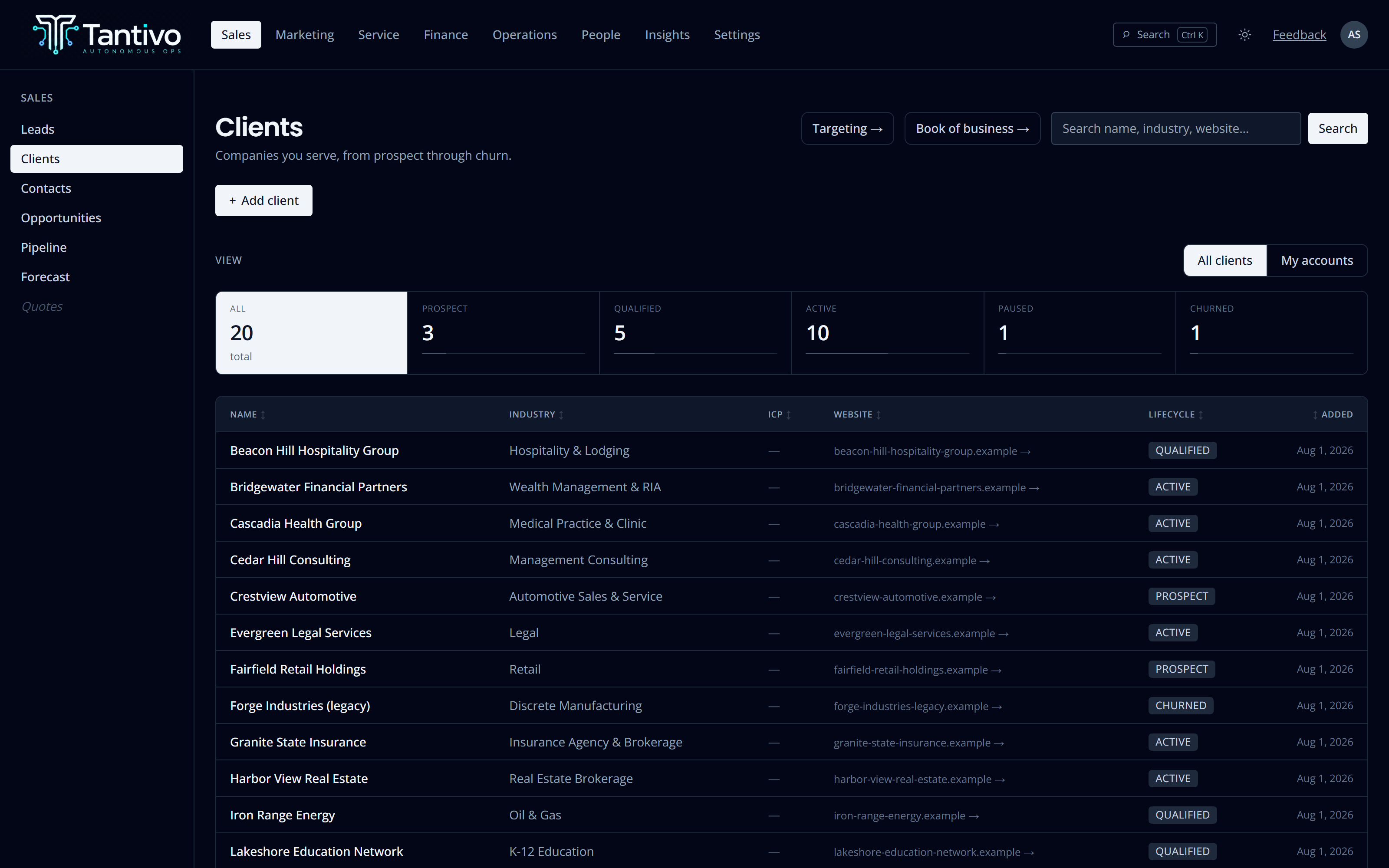The height and width of the screenshot is (868, 1389).
Task: Open evergreen-legal-services.example website link
Action: [x=921, y=633]
